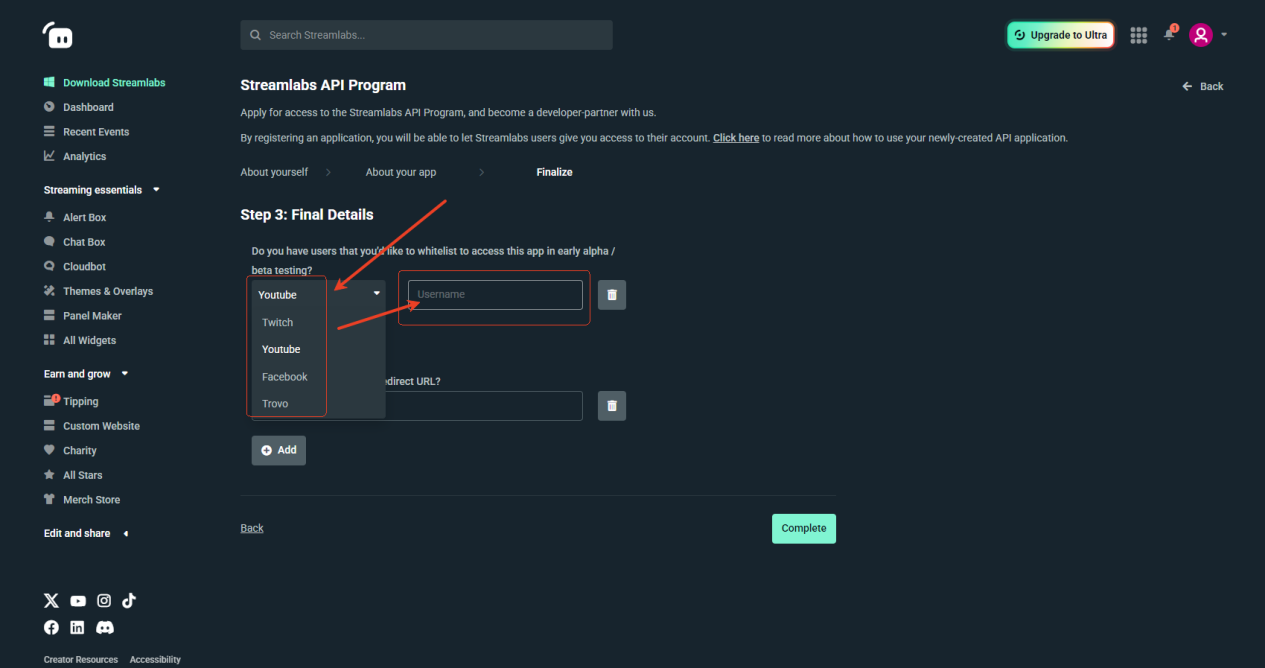Open notifications bell in top bar
This screenshot has height=668, width=1265.
click(x=1169, y=34)
